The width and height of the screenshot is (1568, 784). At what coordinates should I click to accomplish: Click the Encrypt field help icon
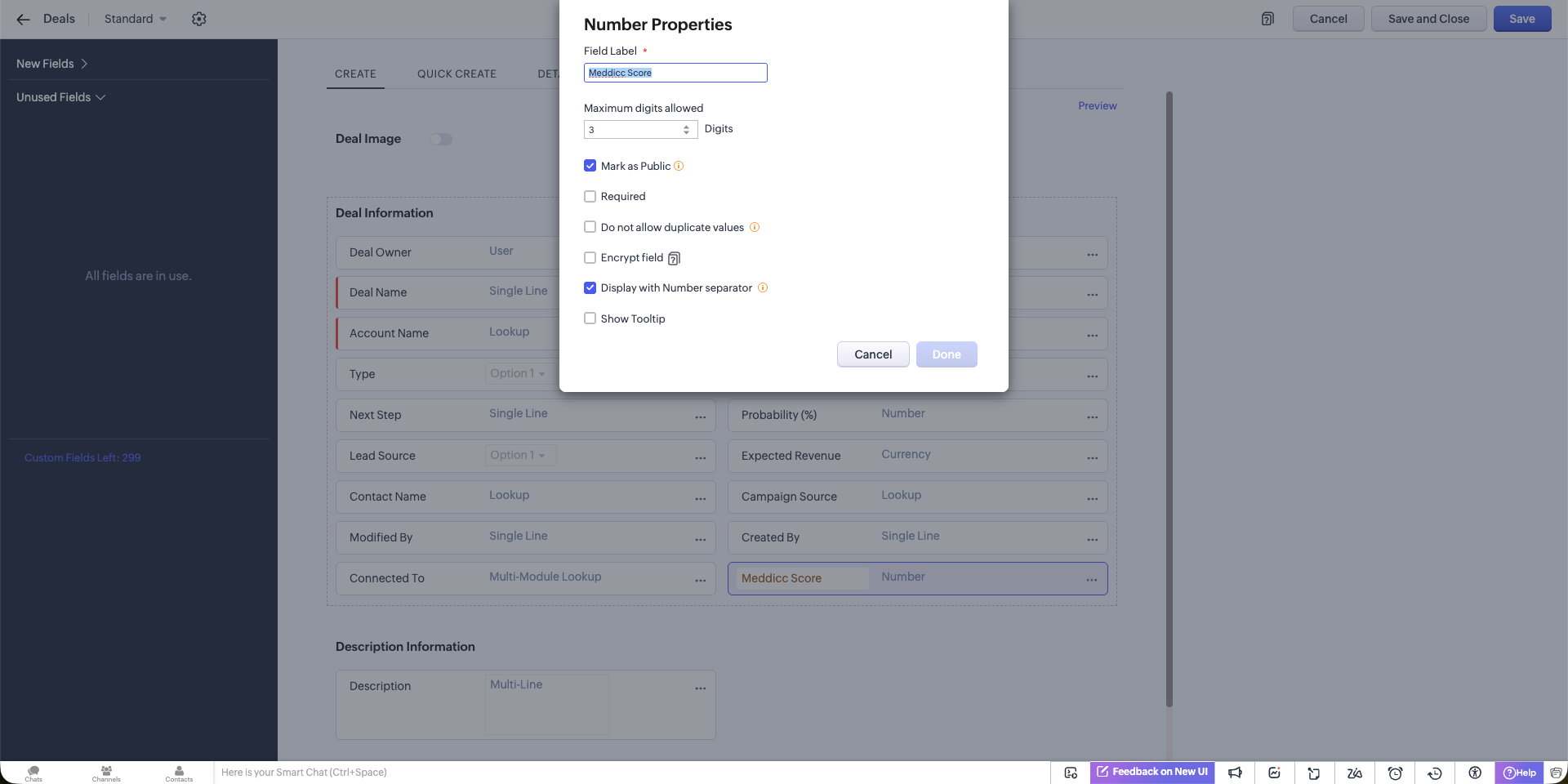674,258
